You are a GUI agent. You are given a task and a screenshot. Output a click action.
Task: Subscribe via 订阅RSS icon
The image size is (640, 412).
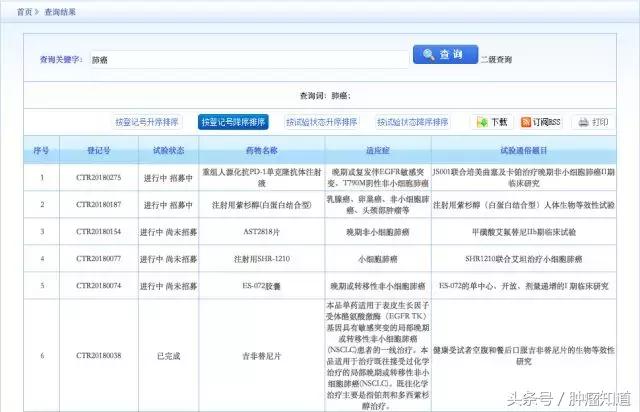(x=526, y=122)
